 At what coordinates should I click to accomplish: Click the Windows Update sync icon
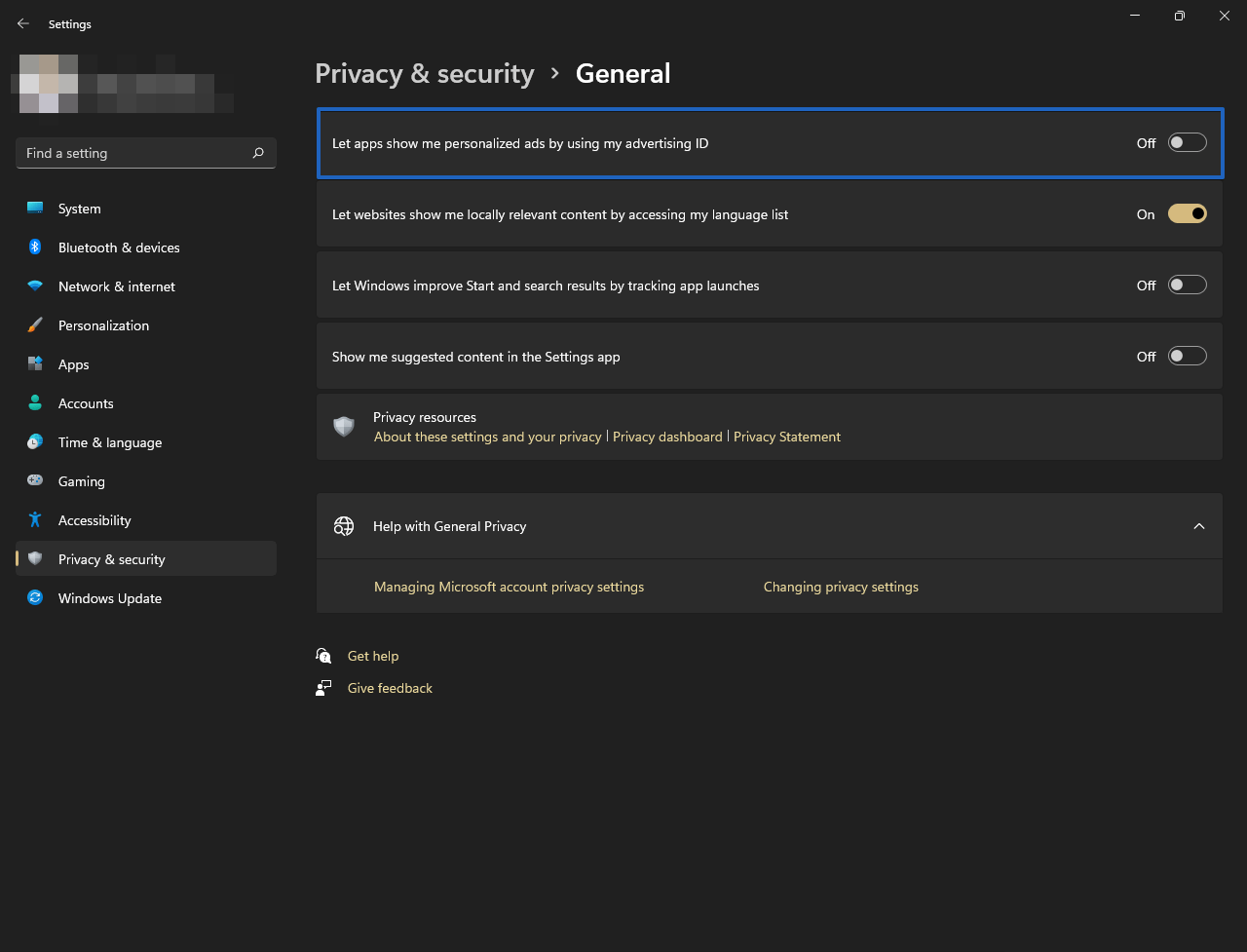pos(35,598)
